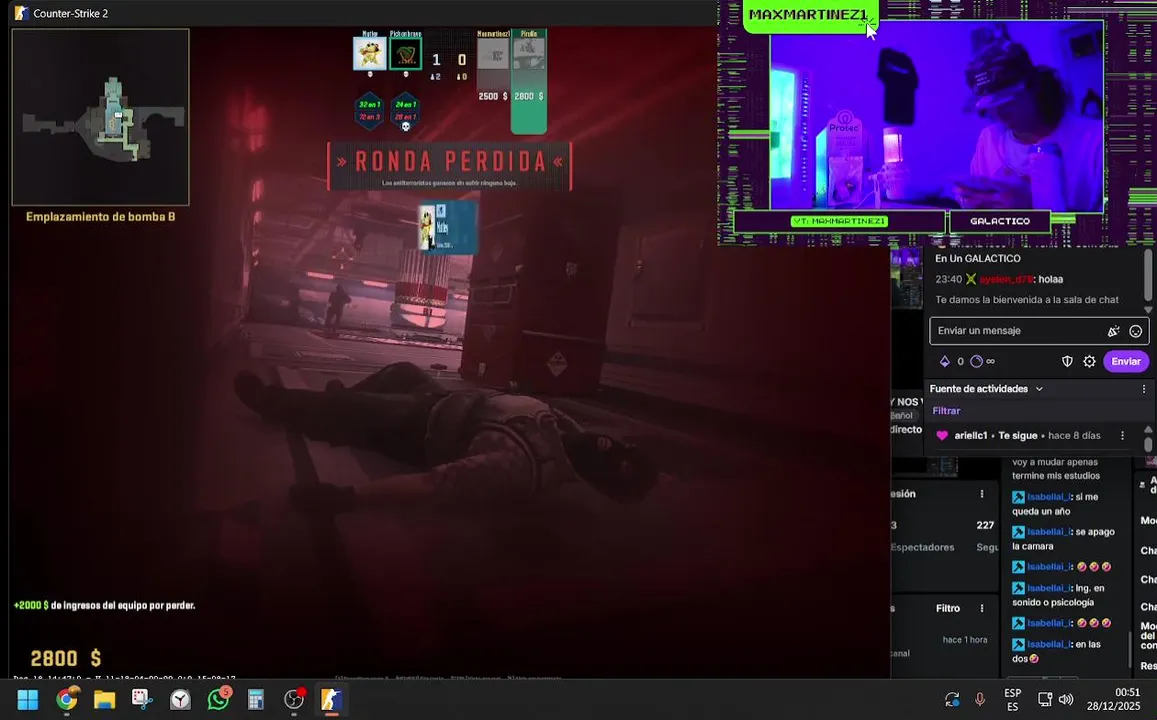Screen dimensions: 1157x720
Task: Click the ariellc1 username
Action: pos(970,436)
